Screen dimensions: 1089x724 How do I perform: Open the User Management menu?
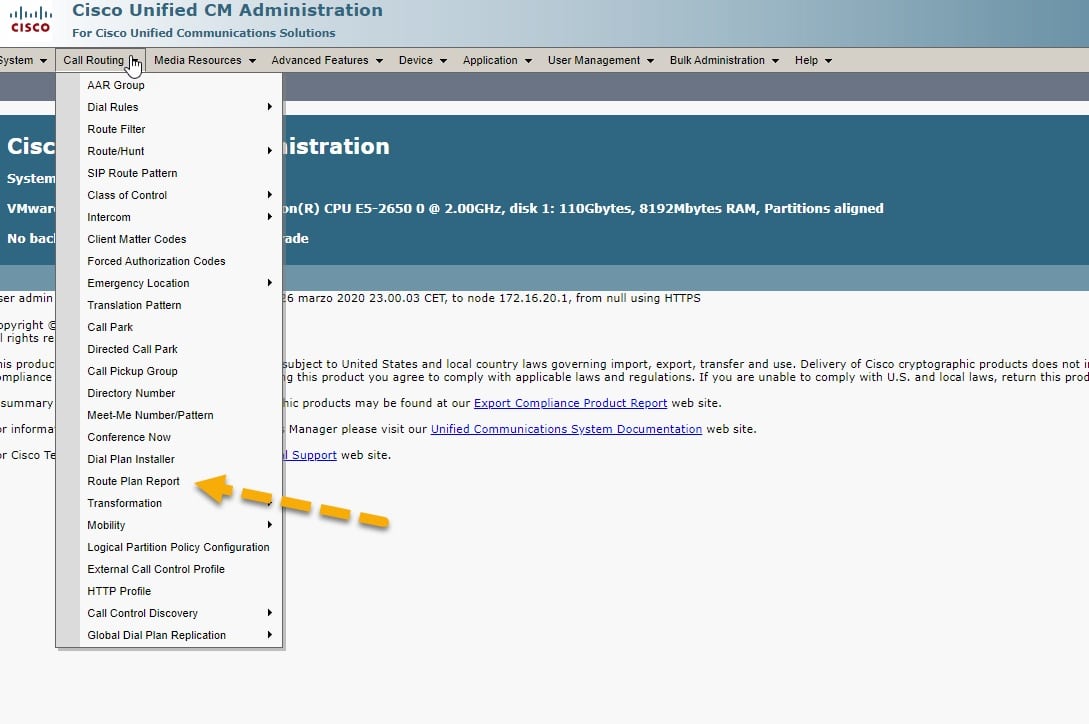click(601, 60)
